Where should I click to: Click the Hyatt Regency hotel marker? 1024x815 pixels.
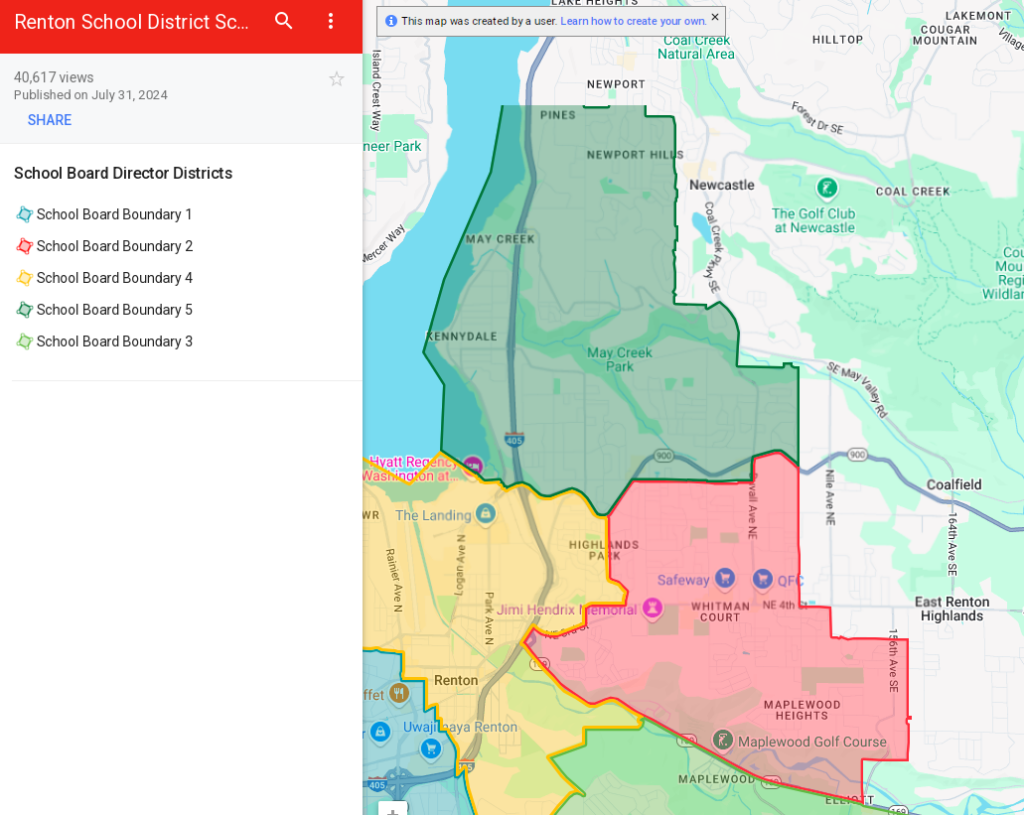point(473,466)
